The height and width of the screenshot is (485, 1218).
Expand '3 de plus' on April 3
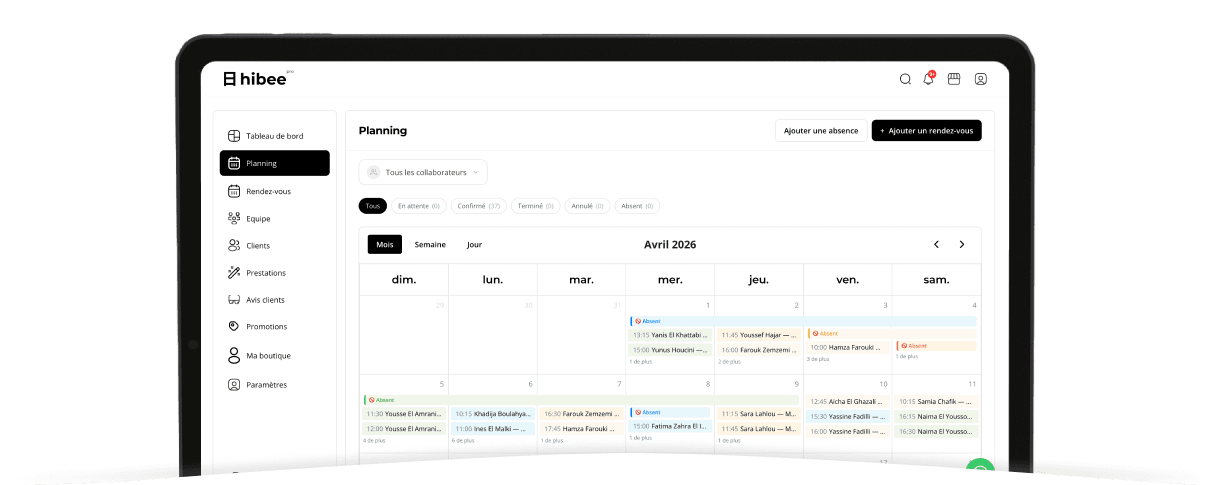coord(818,359)
